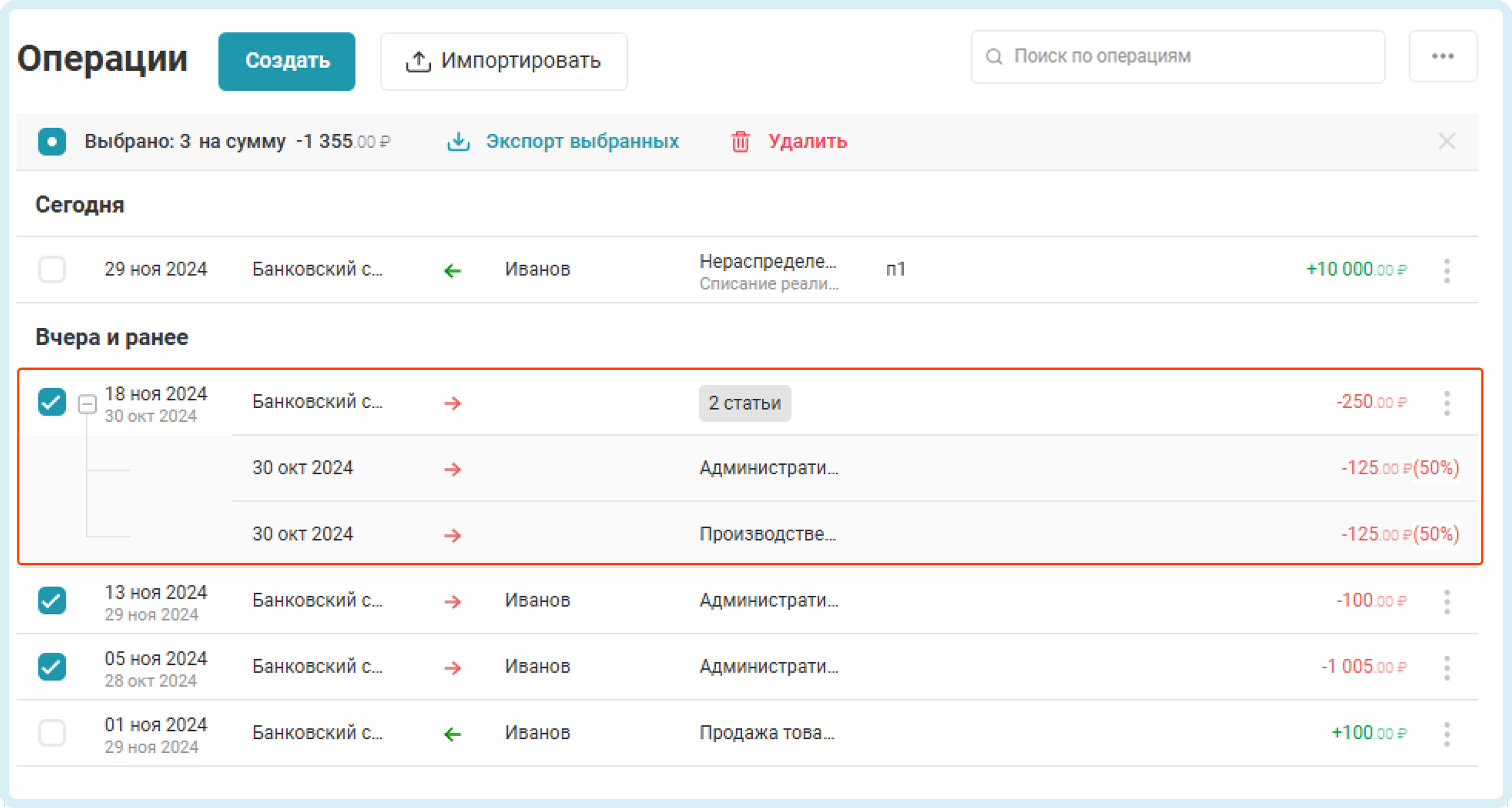Uncheck the 05 ноя 2024 operation

click(52, 667)
